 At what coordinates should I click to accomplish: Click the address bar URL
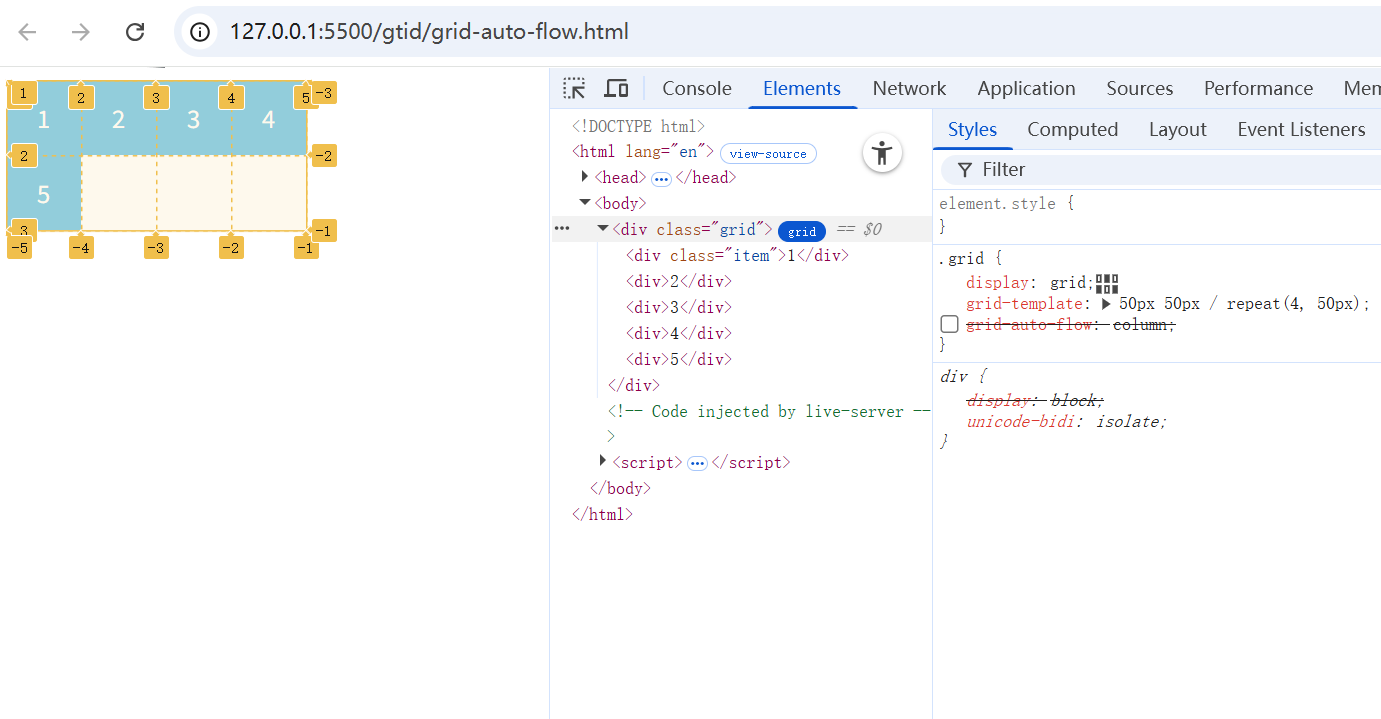coord(429,32)
